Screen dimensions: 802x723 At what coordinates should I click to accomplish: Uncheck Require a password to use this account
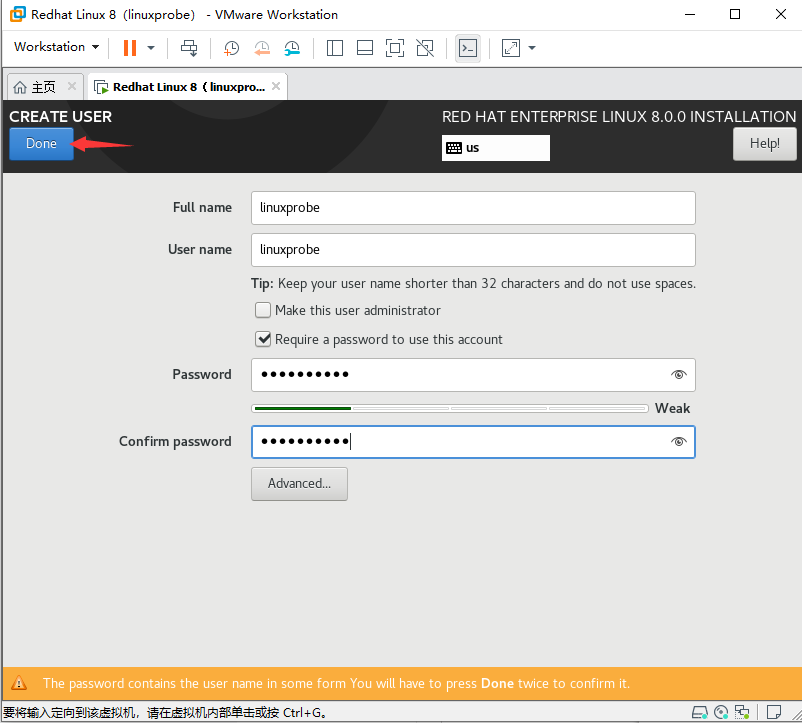263,340
